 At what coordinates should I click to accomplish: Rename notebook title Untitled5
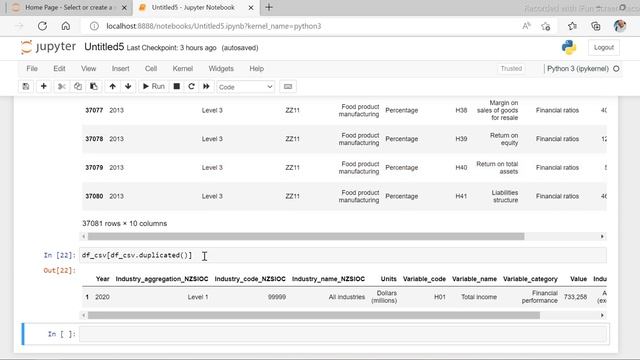point(104,47)
